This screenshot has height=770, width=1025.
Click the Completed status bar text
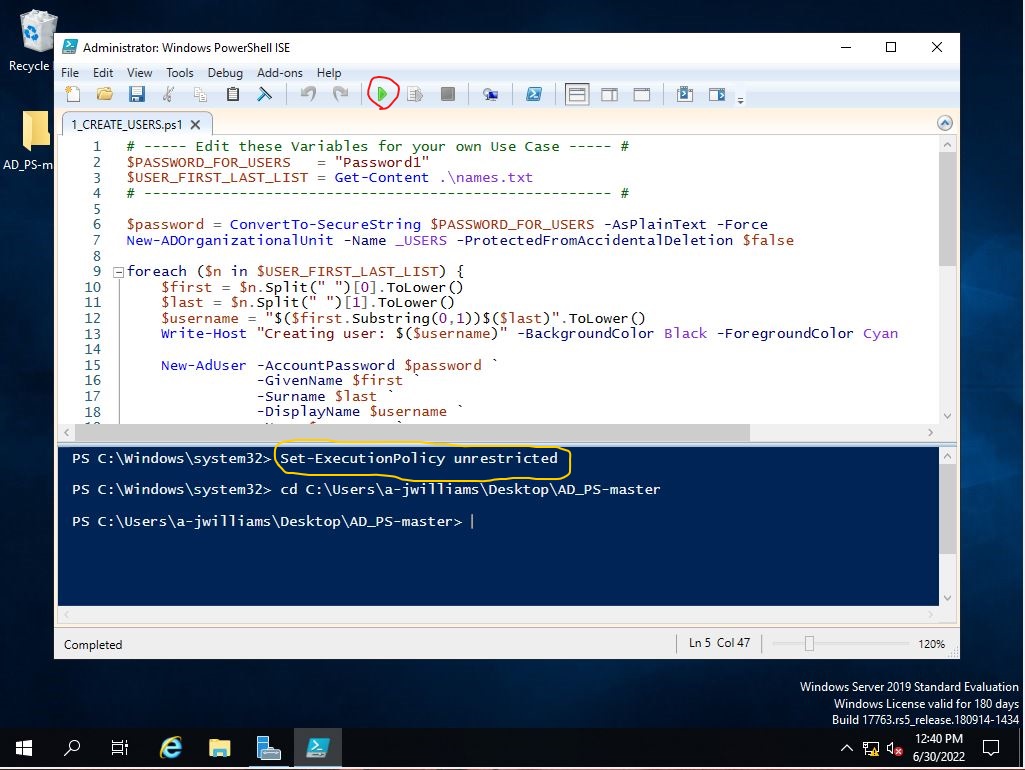click(93, 644)
